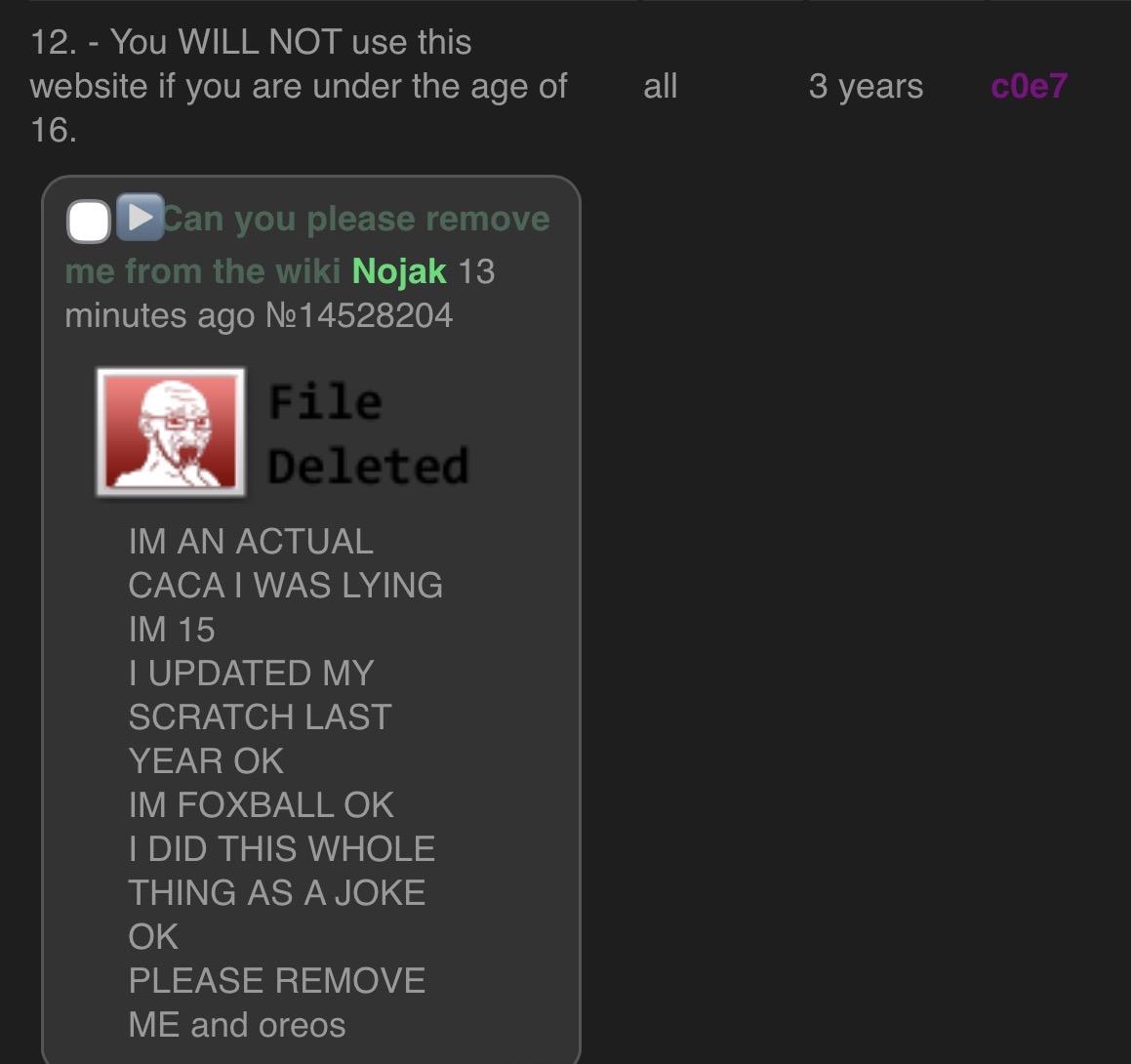Screen dimensions: 1131x1064
Task: Click the 'IM 15' line in the post
Action: [x=172, y=630]
